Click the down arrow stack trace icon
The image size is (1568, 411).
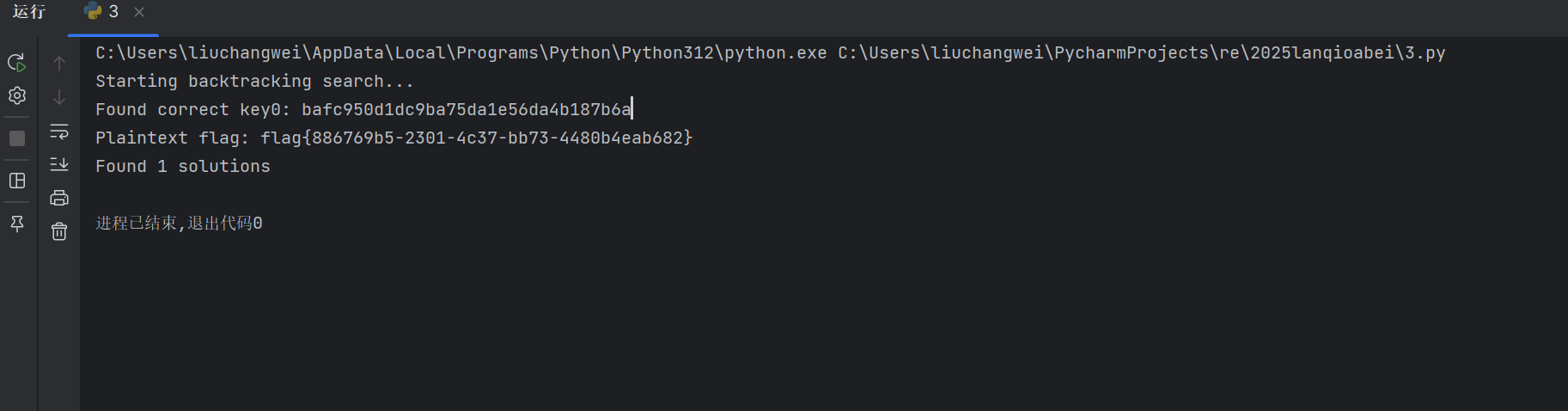(59, 97)
